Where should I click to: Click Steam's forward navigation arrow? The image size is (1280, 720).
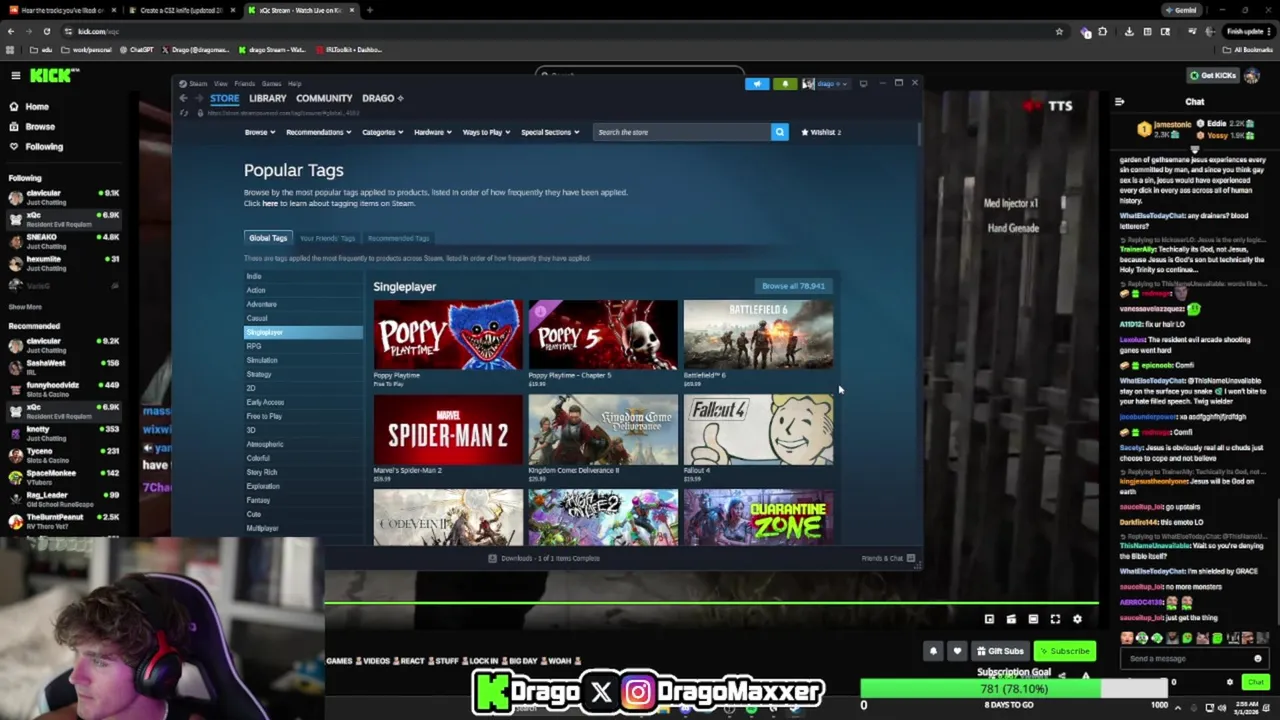[199, 98]
